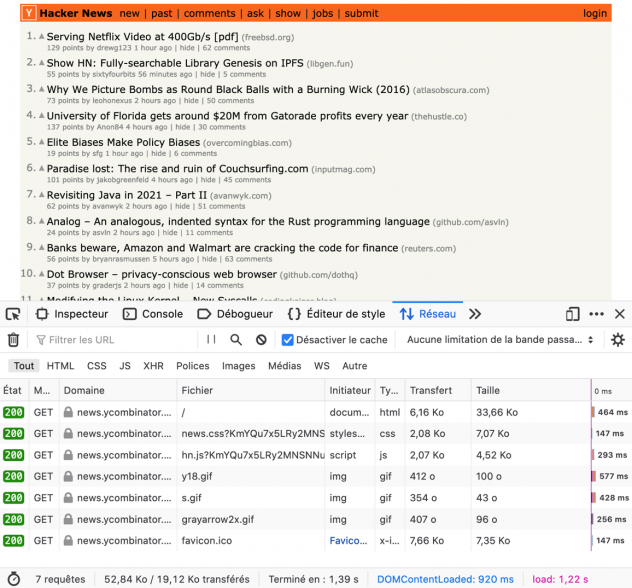The image size is (632, 588).
Task: Show more devtools tabs chevron
Action: 475,314
